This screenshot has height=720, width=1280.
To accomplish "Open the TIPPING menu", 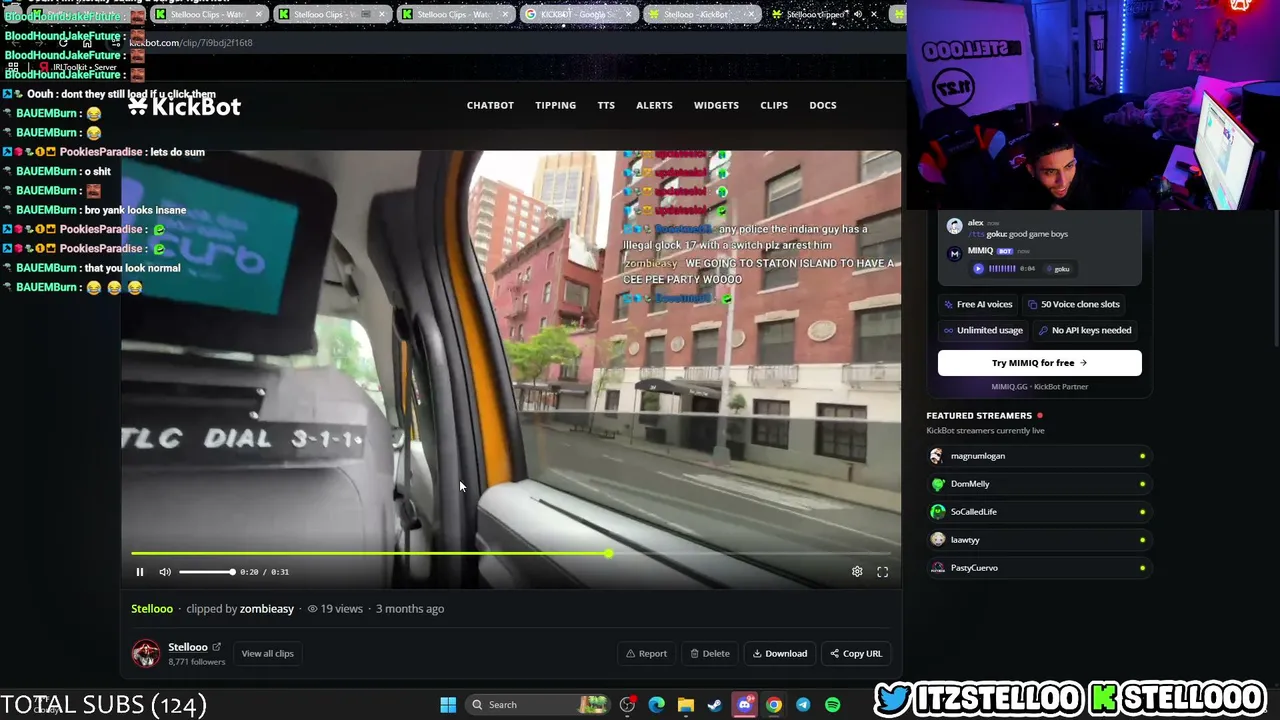I will pyautogui.click(x=555, y=105).
